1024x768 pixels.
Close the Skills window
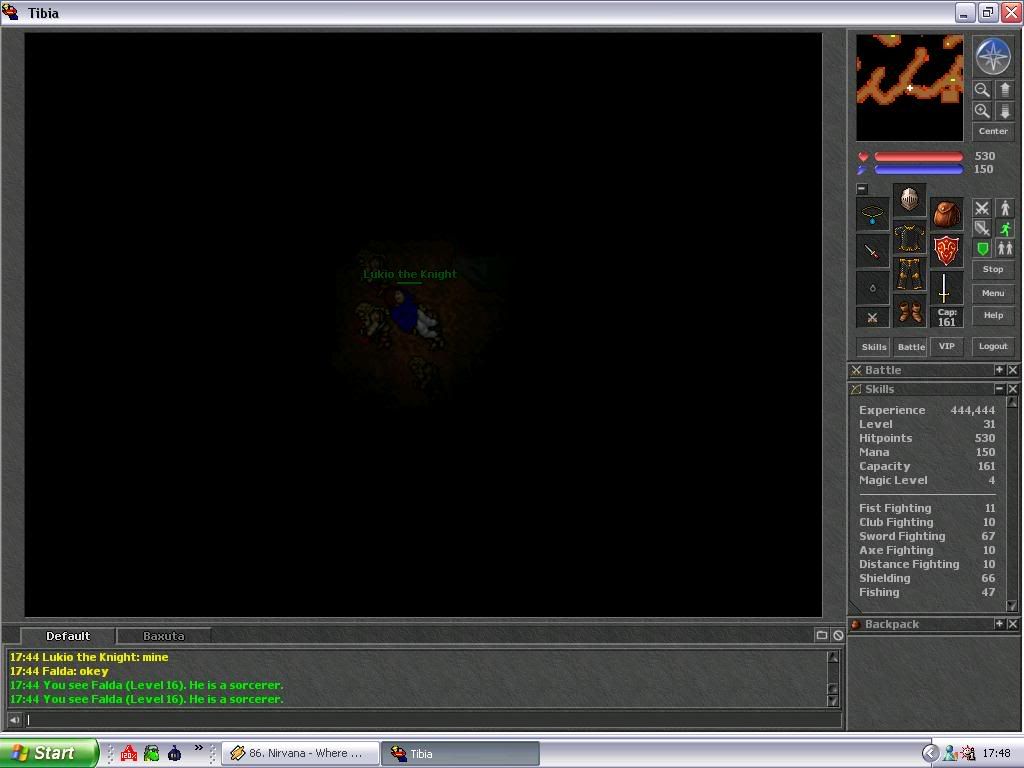(x=1012, y=389)
